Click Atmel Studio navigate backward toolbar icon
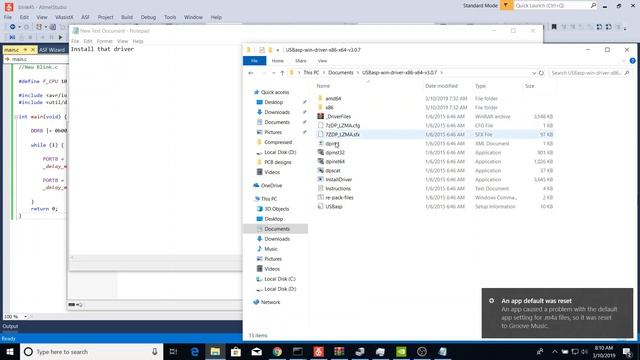640x360 pixels. tap(13, 27)
